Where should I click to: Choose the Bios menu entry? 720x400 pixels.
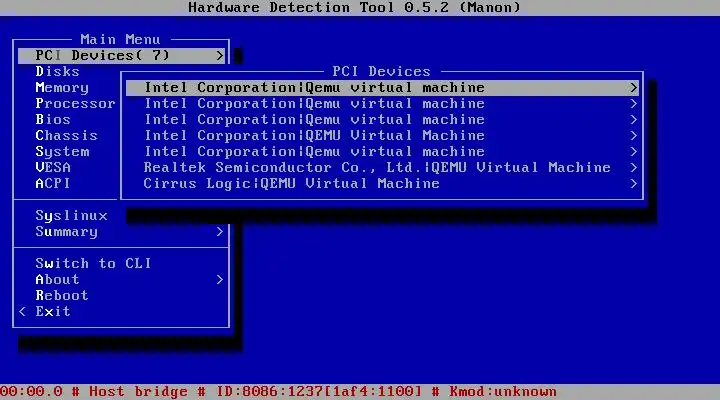(53, 119)
